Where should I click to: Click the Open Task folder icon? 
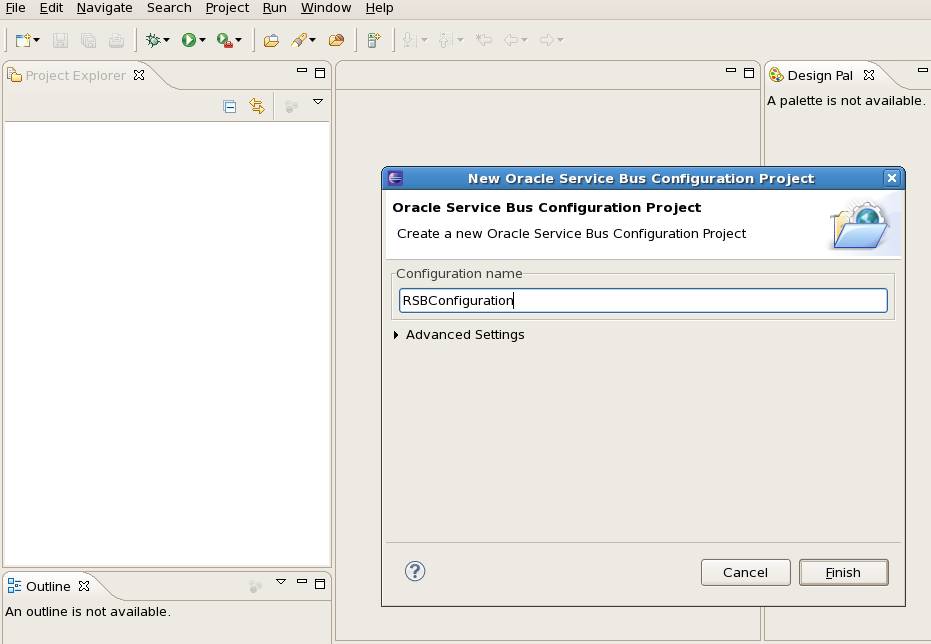click(x=337, y=40)
